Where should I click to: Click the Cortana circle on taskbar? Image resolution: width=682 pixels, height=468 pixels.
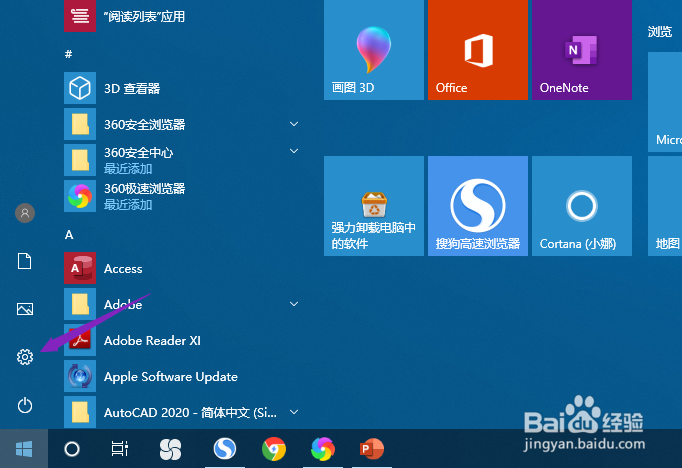pyautogui.click(x=72, y=449)
